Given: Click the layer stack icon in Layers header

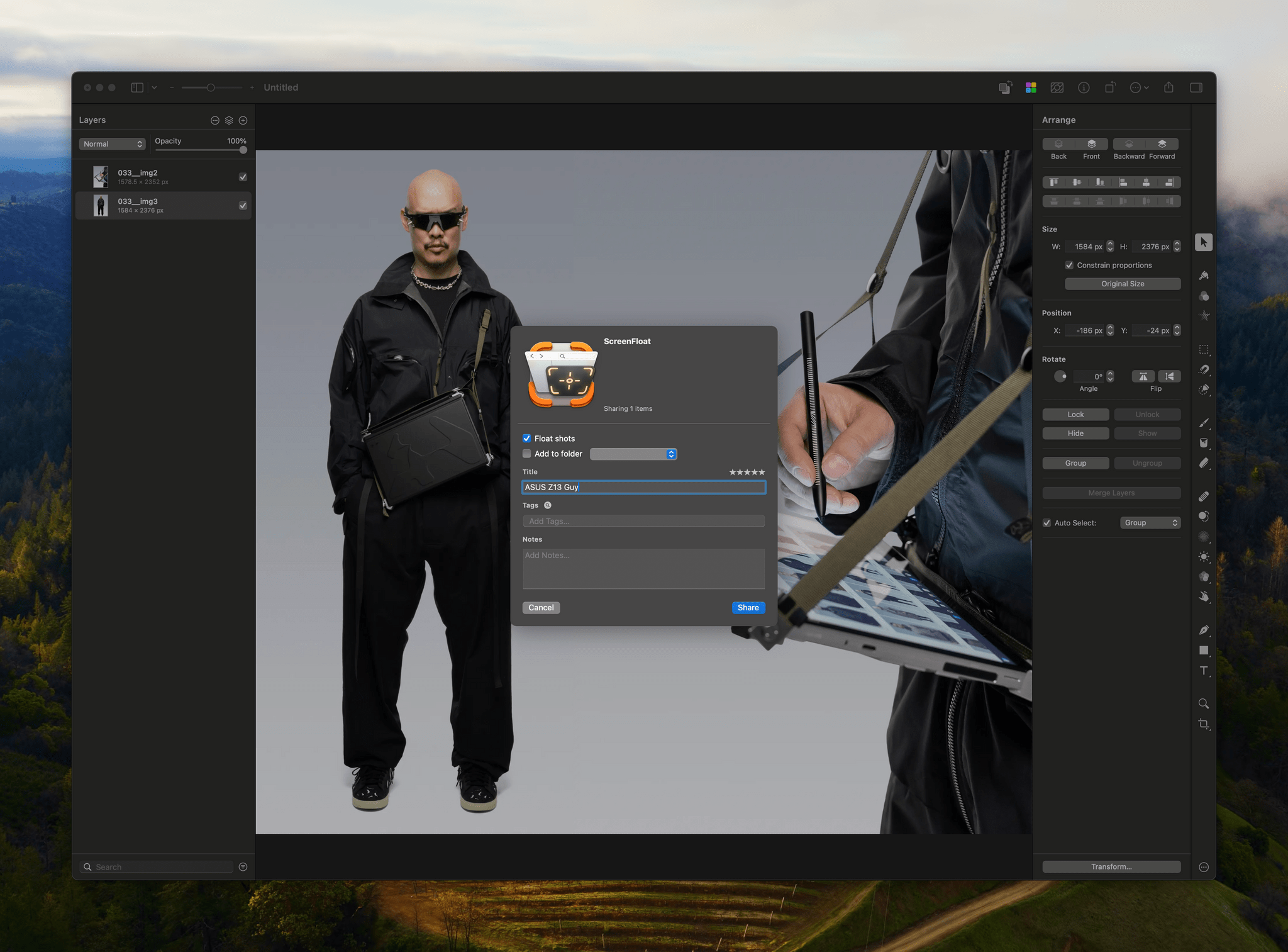Looking at the screenshot, I should point(229,120).
